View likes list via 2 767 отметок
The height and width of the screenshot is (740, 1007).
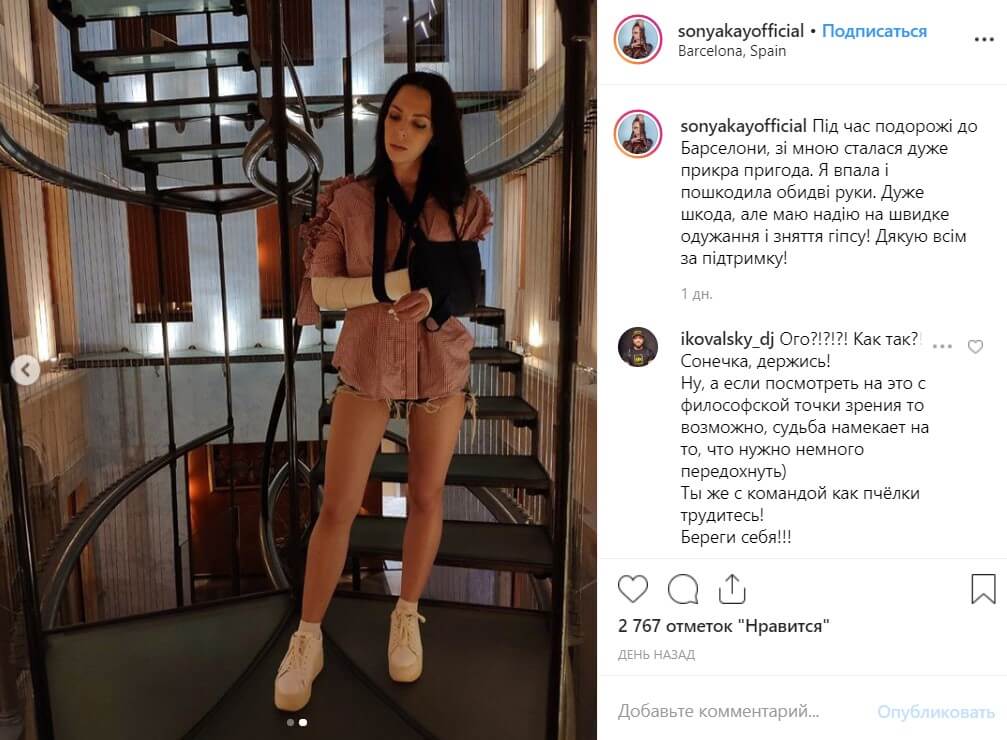click(723, 625)
